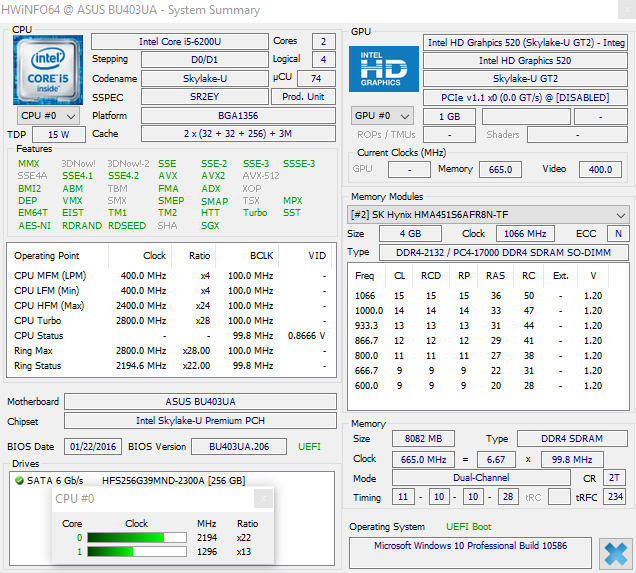636x573 pixels.
Task: Click the command rate 2T field
Action: click(614, 478)
